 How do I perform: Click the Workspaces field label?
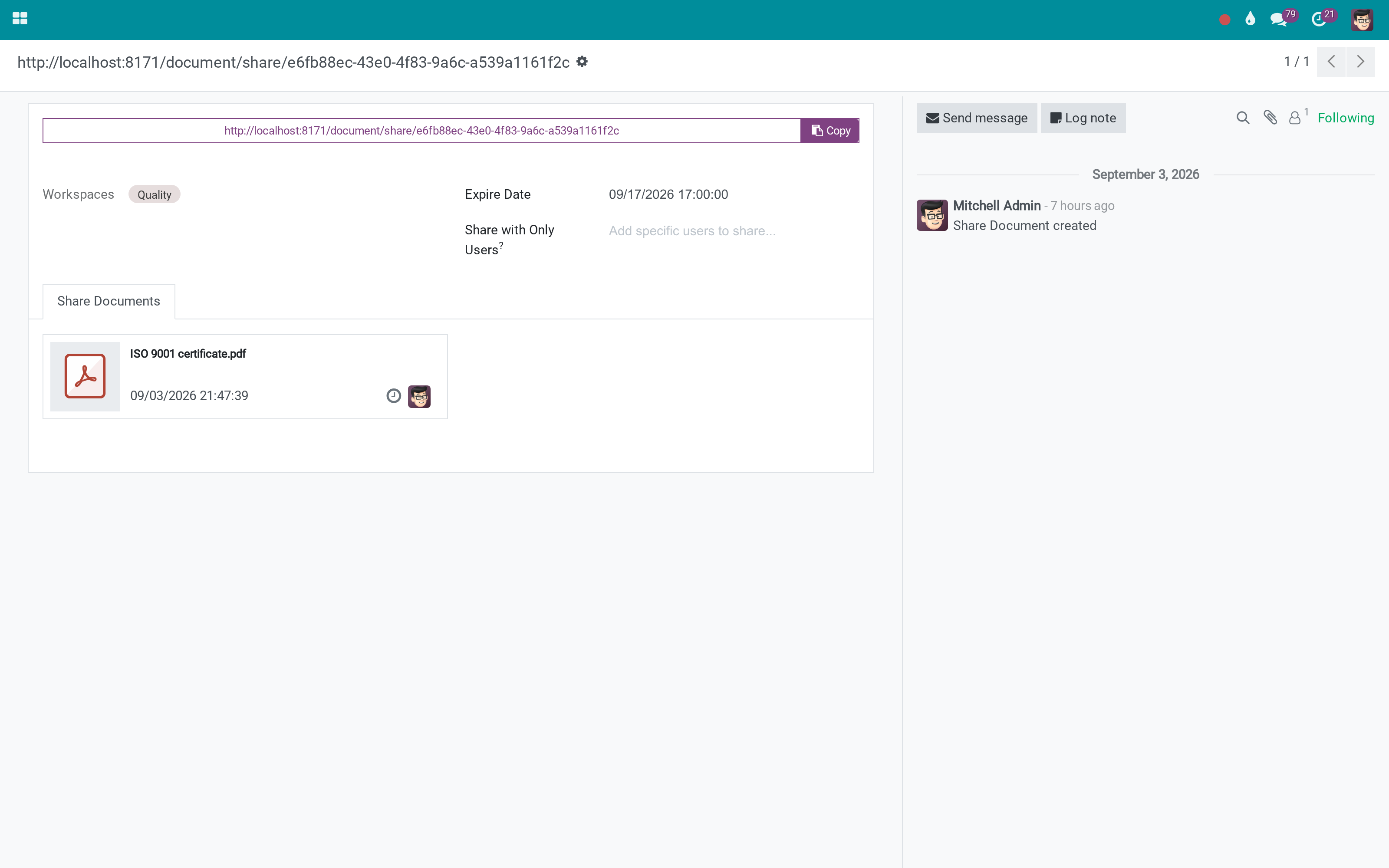pos(78,194)
